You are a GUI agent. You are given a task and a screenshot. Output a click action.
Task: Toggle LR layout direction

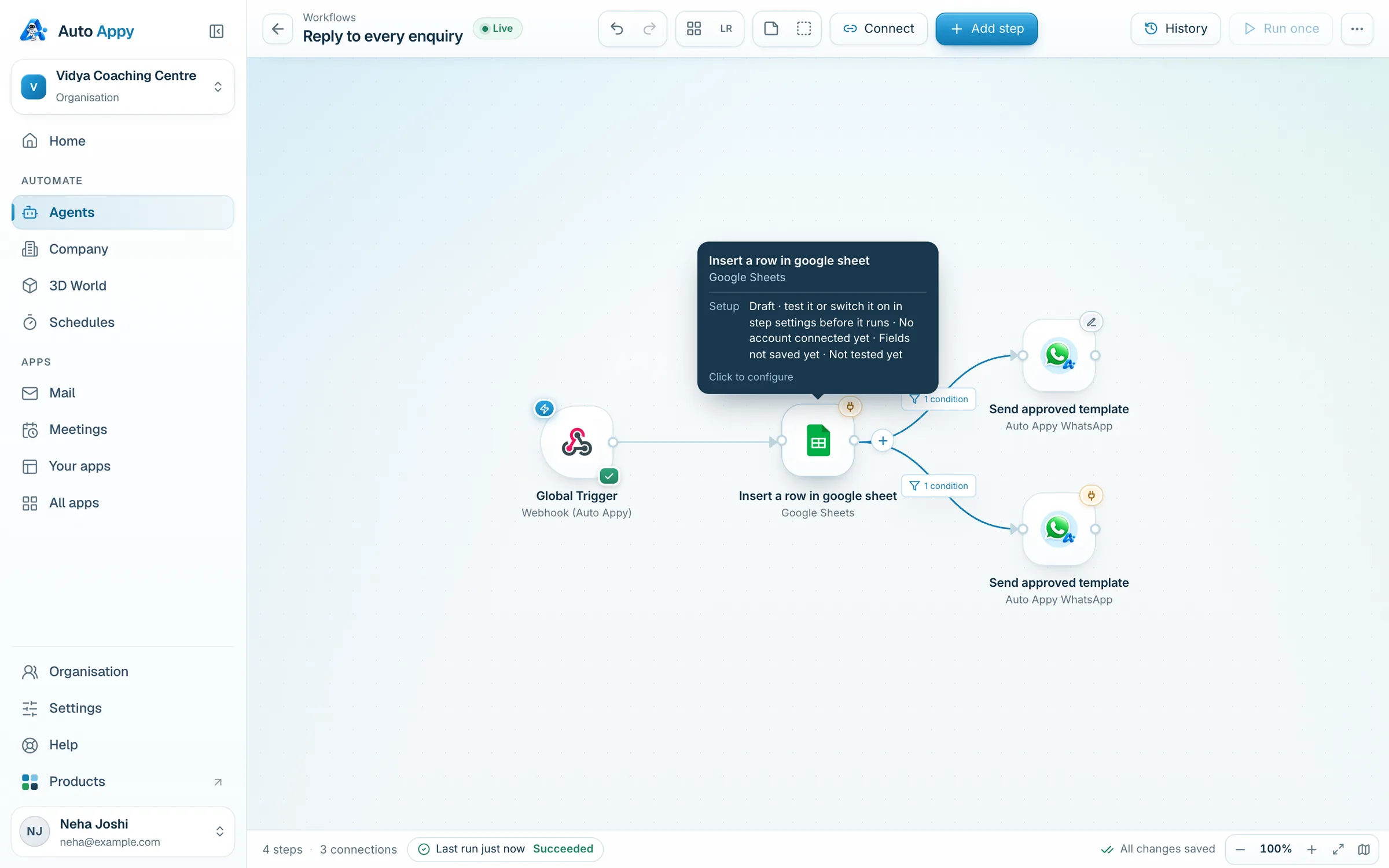tap(726, 28)
